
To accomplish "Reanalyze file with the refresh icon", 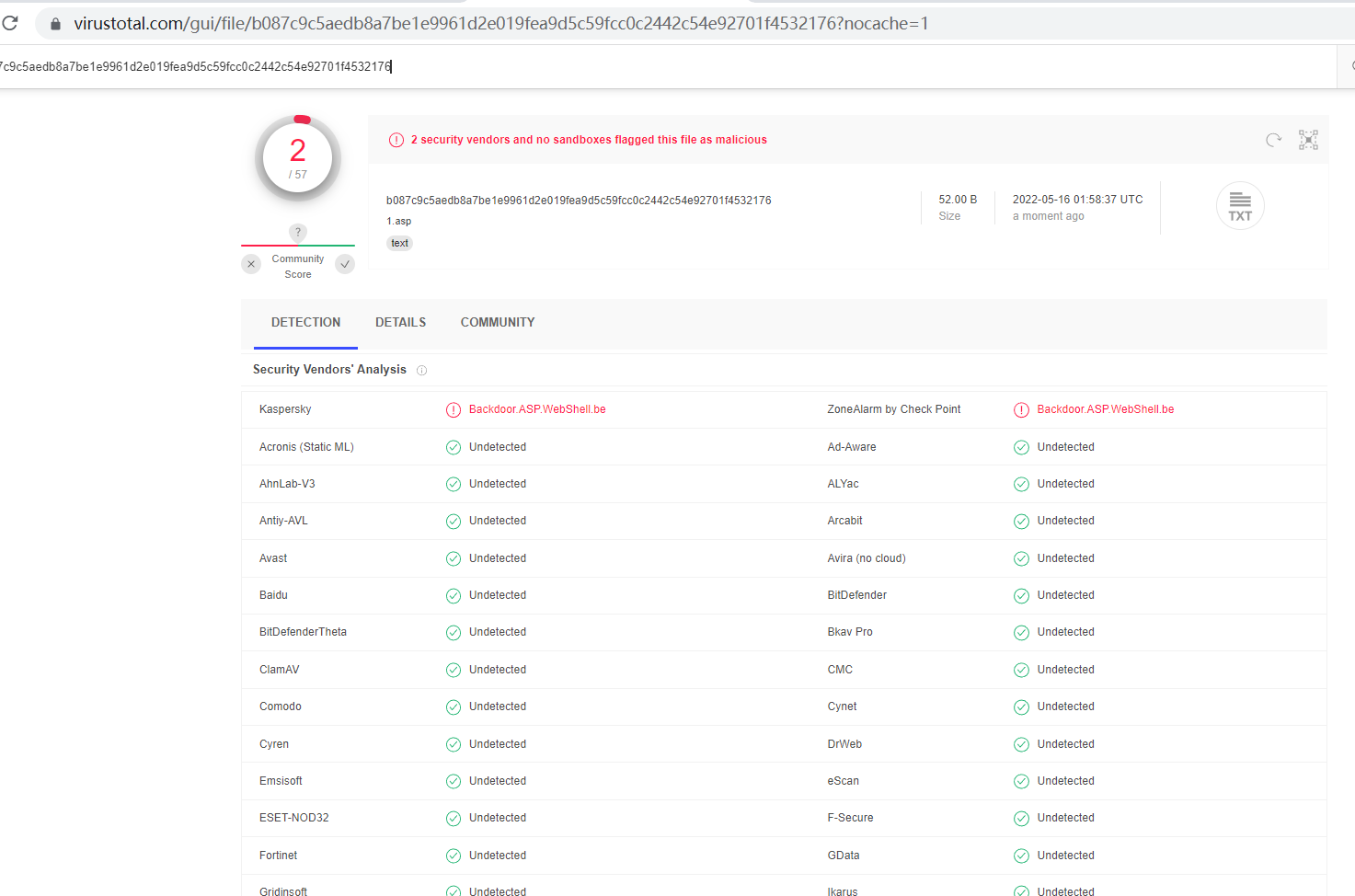I will point(1273,140).
